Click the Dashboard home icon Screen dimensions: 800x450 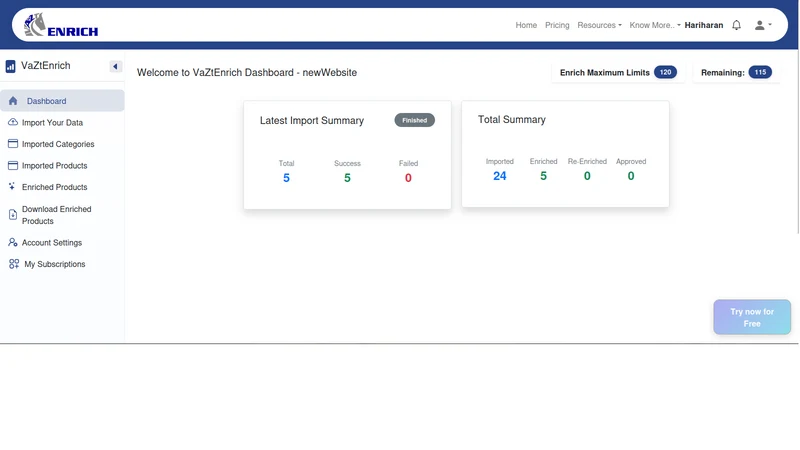pyautogui.click(x=13, y=101)
